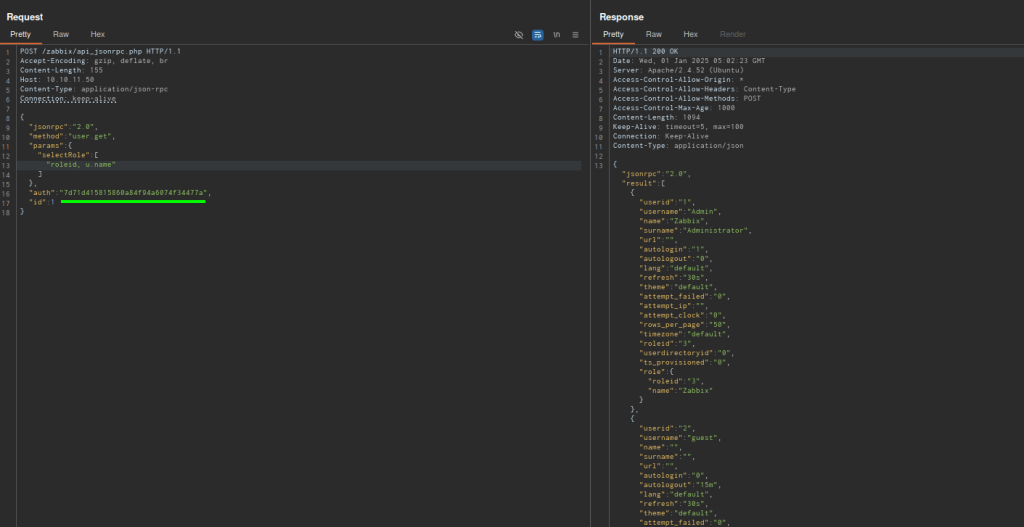The width and height of the screenshot is (1024, 527).
Task: Click the crossed-out eye icon in Request panel
Action: click(x=519, y=34)
